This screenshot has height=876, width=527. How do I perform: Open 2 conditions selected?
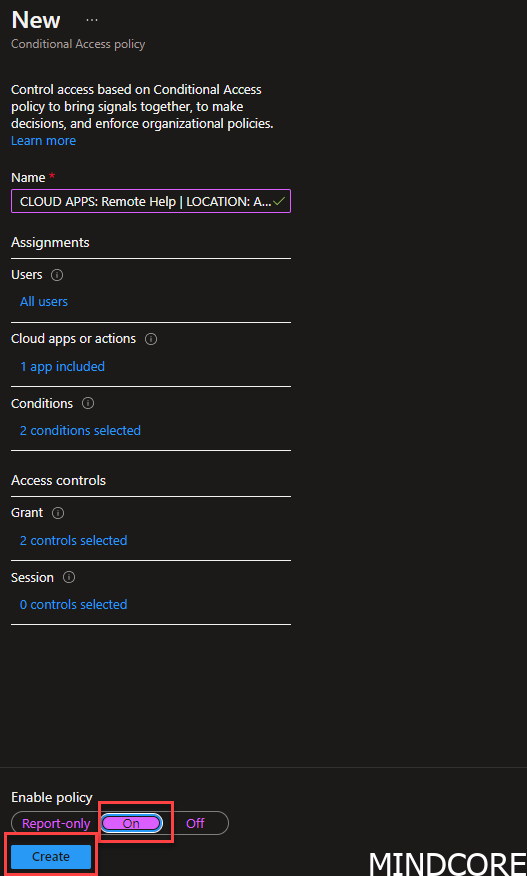click(80, 431)
